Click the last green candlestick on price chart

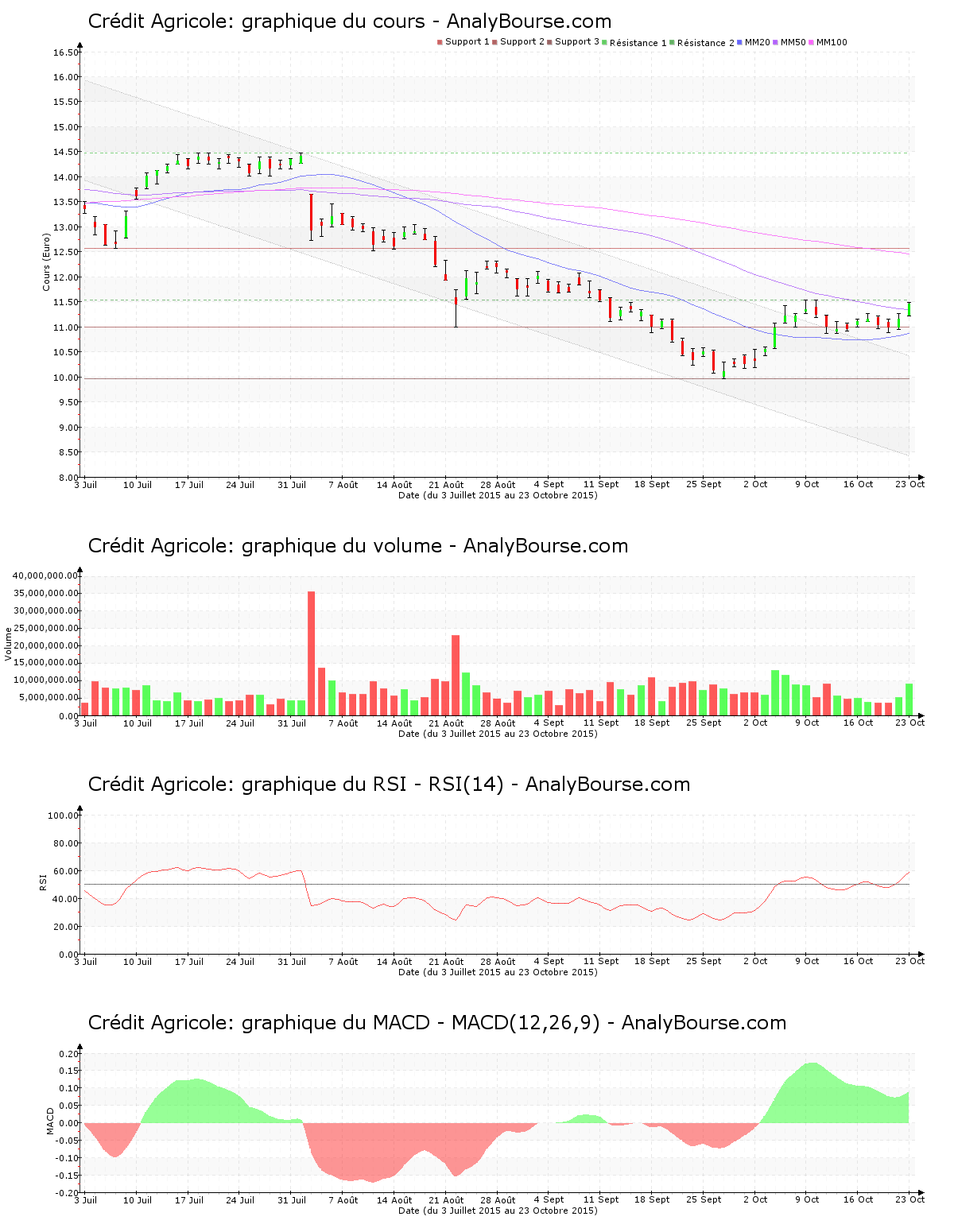tap(909, 309)
